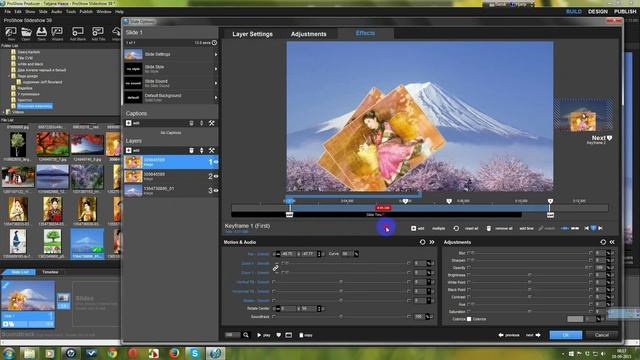
Task: Click the Next keyframe preview thumbnail
Action: (x=583, y=115)
